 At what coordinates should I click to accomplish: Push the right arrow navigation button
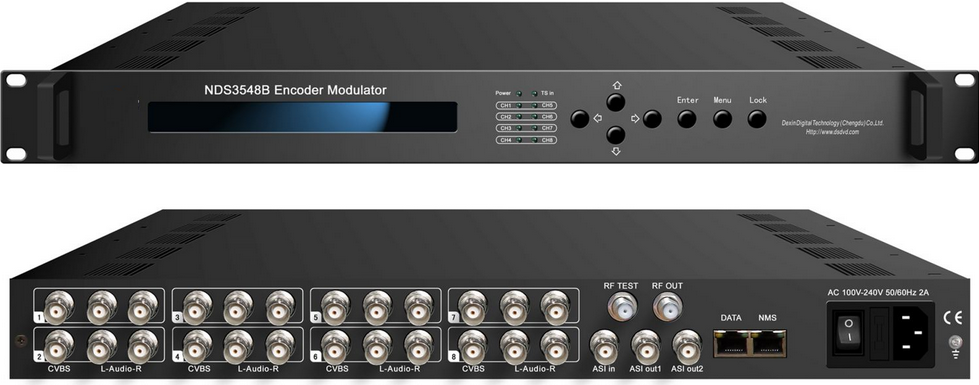(x=652, y=119)
